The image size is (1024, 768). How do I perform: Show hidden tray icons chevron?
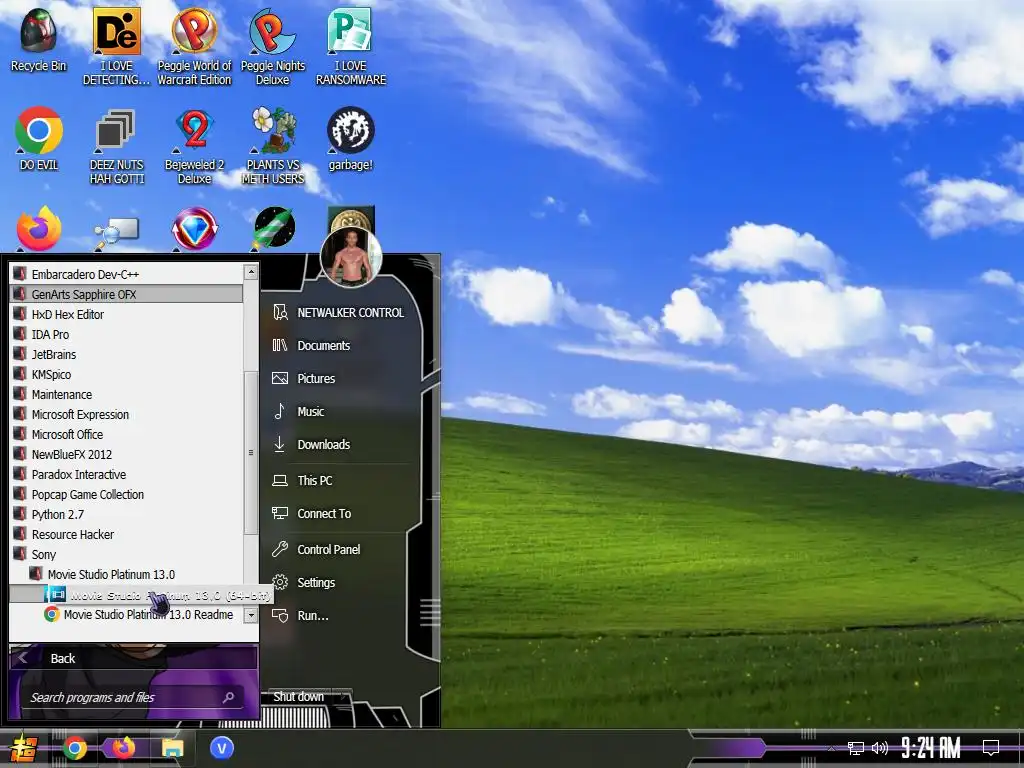(831, 748)
